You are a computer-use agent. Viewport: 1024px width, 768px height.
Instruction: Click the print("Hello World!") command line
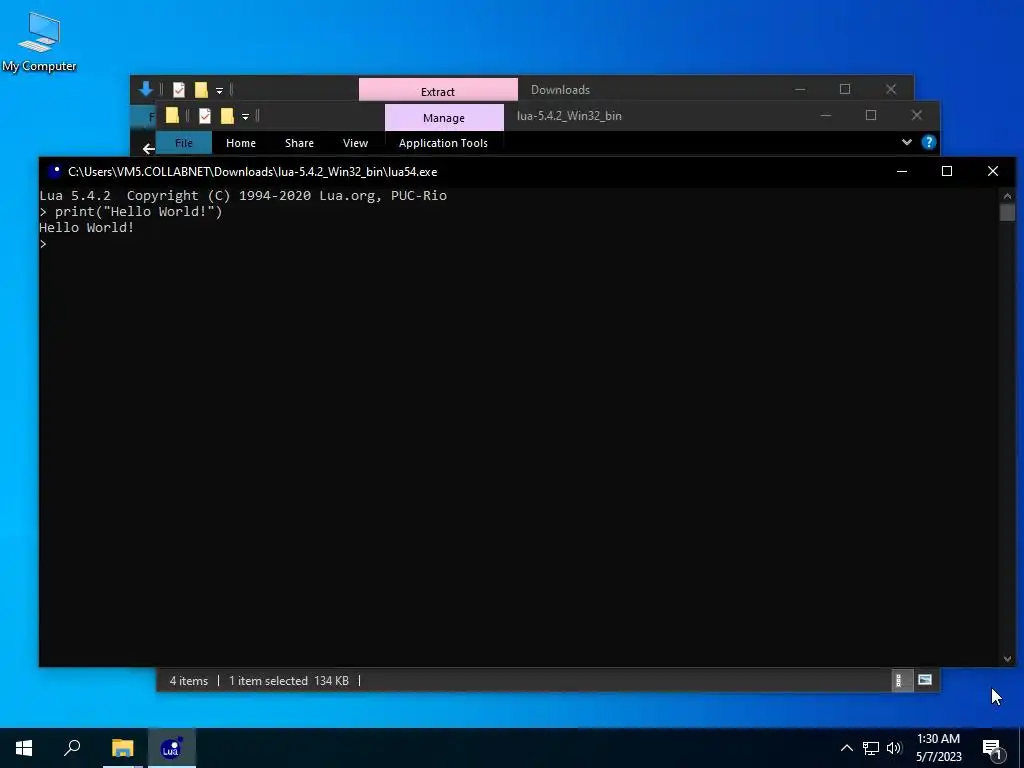tap(131, 212)
